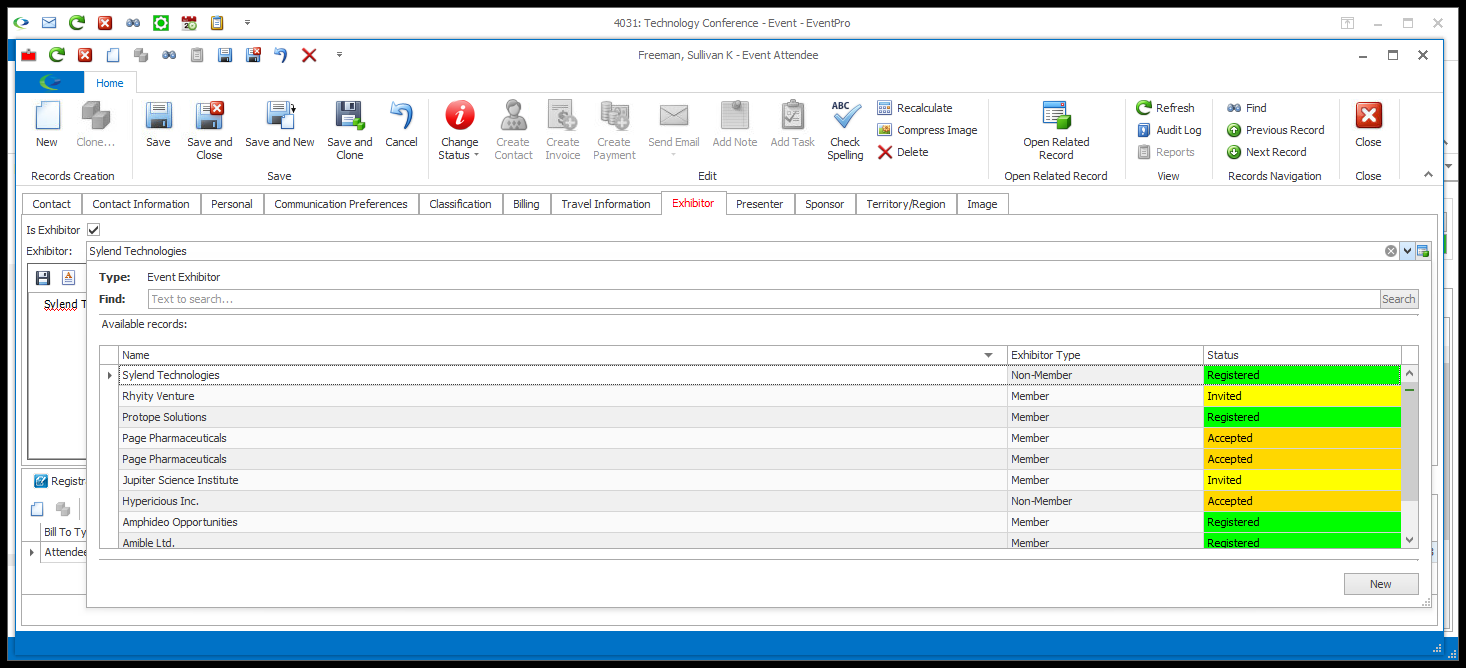This screenshot has width=1466, height=668.
Task: Open the Travel Information tab
Action: [x=606, y=204]
